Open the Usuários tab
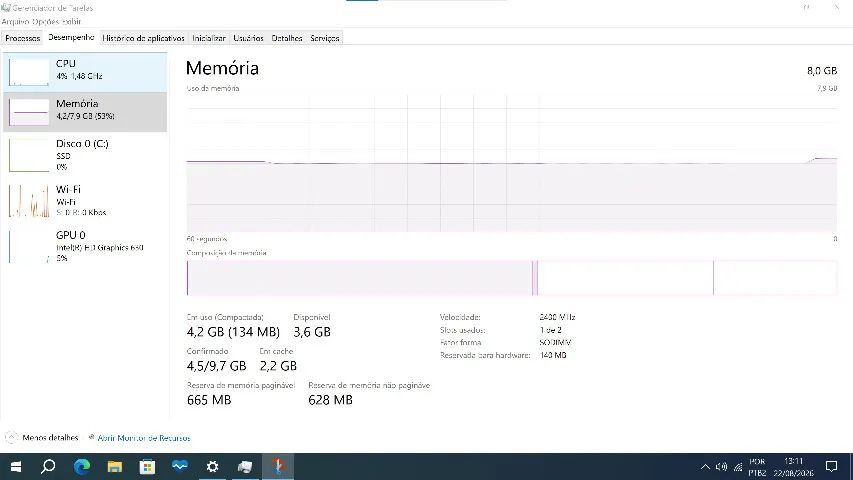 click(248, 38)
